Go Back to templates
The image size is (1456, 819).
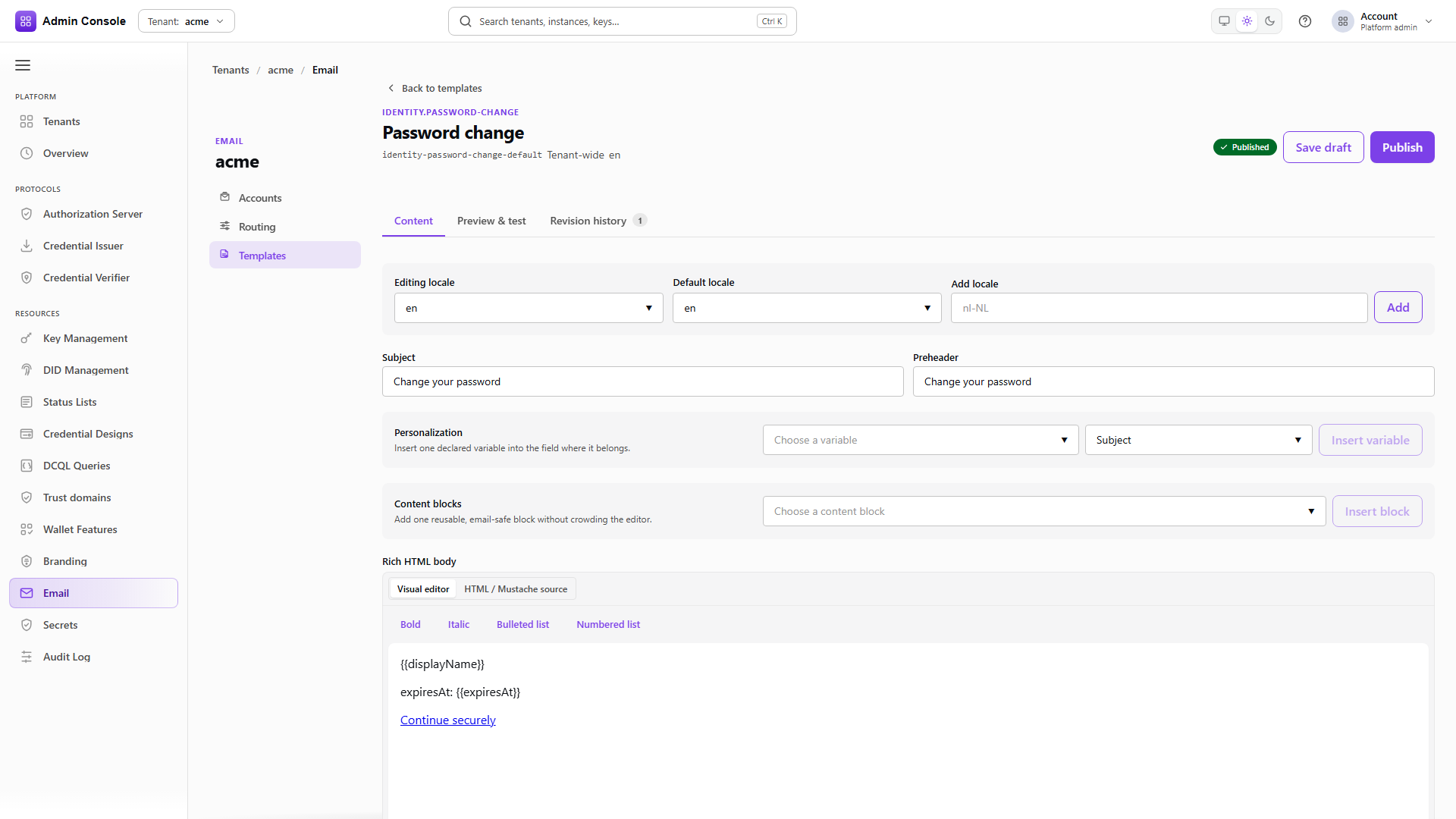point(435,88)
